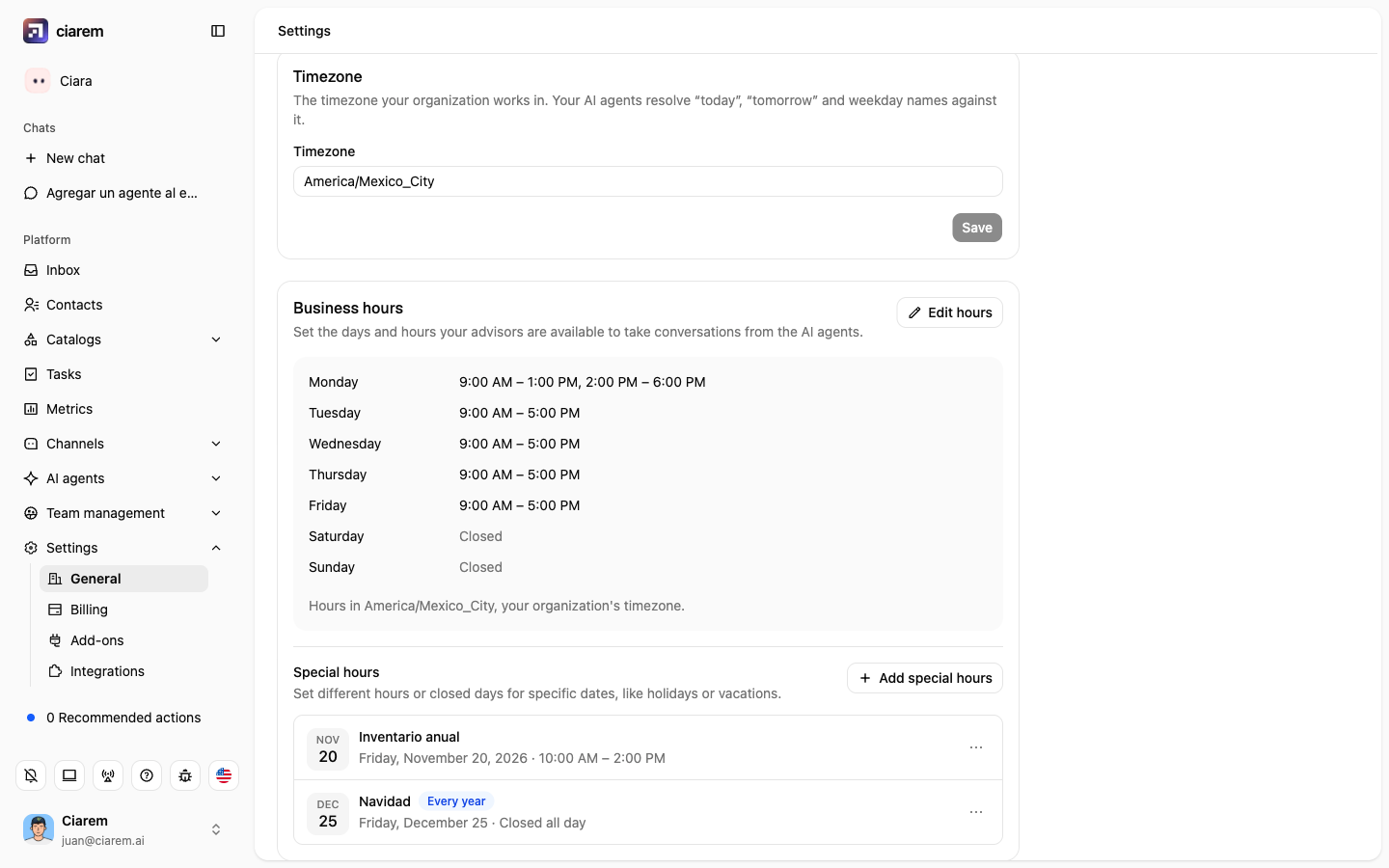Click Monday's hours text
This screenshot has height=868, width=1389.
click(x=583, y=382)
